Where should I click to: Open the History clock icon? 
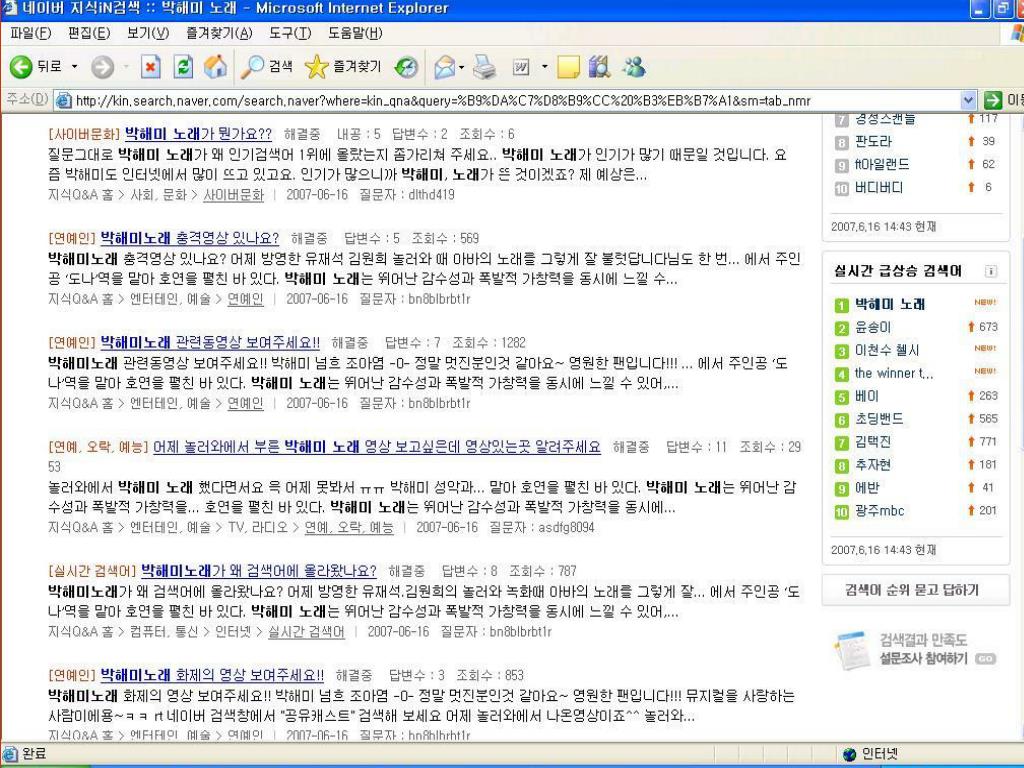click(x=406, y=67)
